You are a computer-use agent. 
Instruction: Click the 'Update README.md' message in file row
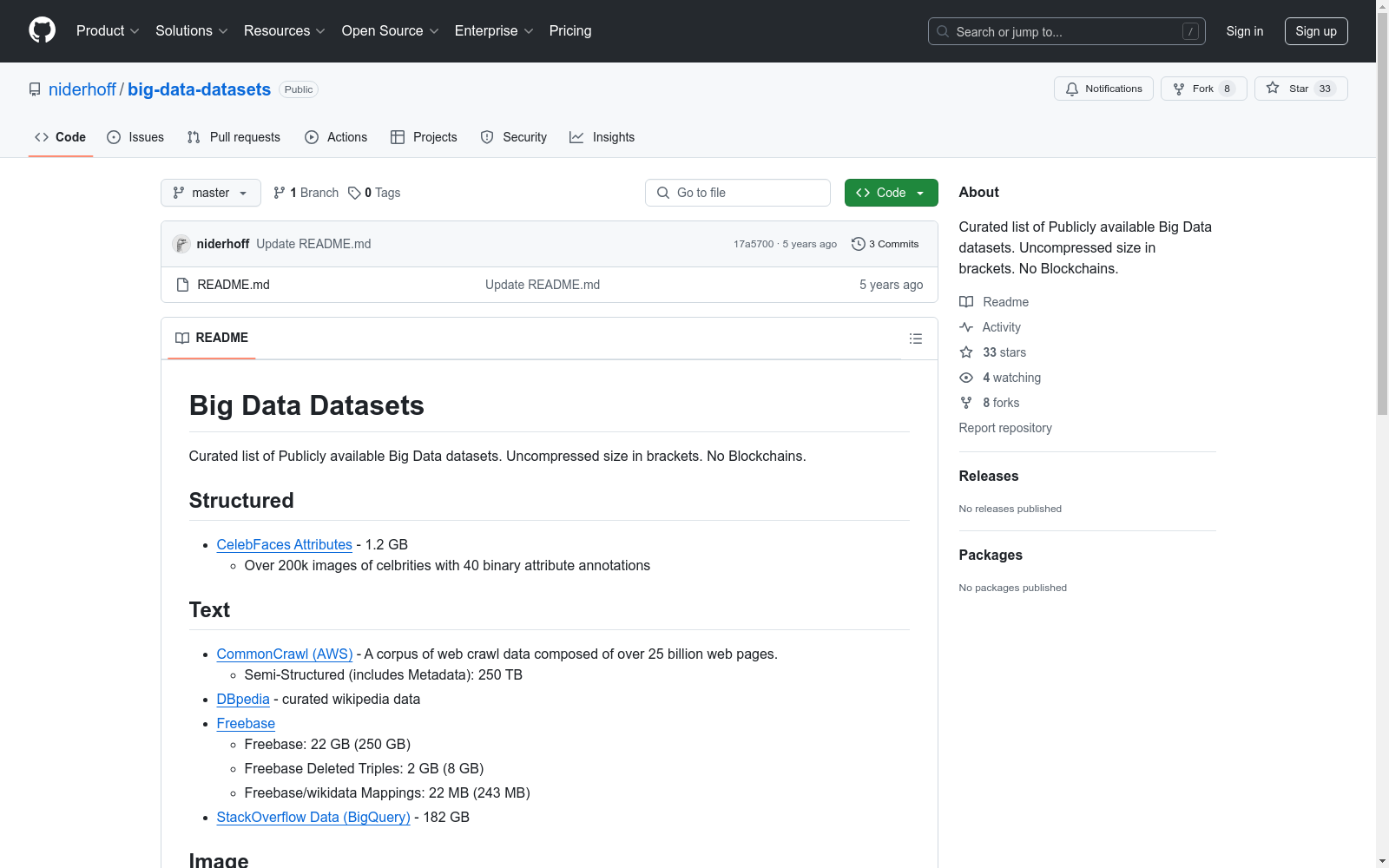coord(543,285)
